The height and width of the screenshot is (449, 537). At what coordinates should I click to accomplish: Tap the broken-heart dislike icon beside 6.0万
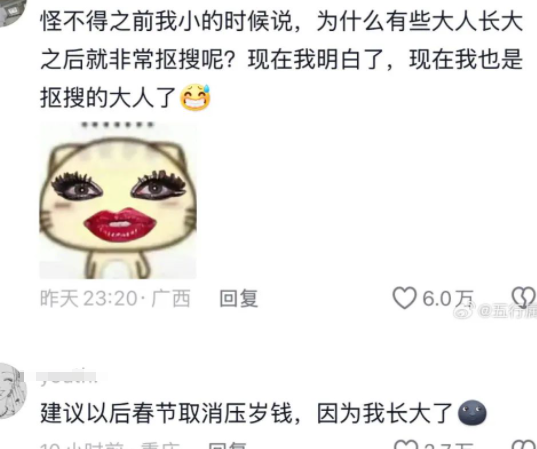[x=524, y=297]
